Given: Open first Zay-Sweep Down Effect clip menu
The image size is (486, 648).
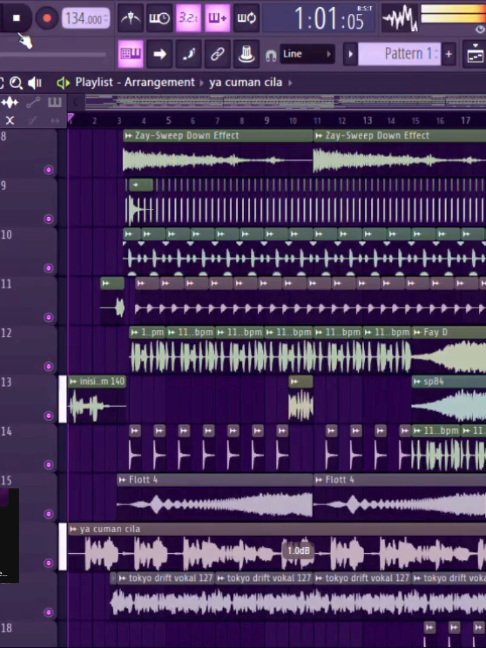Looking at the screenshot, I should coord(128,136).
